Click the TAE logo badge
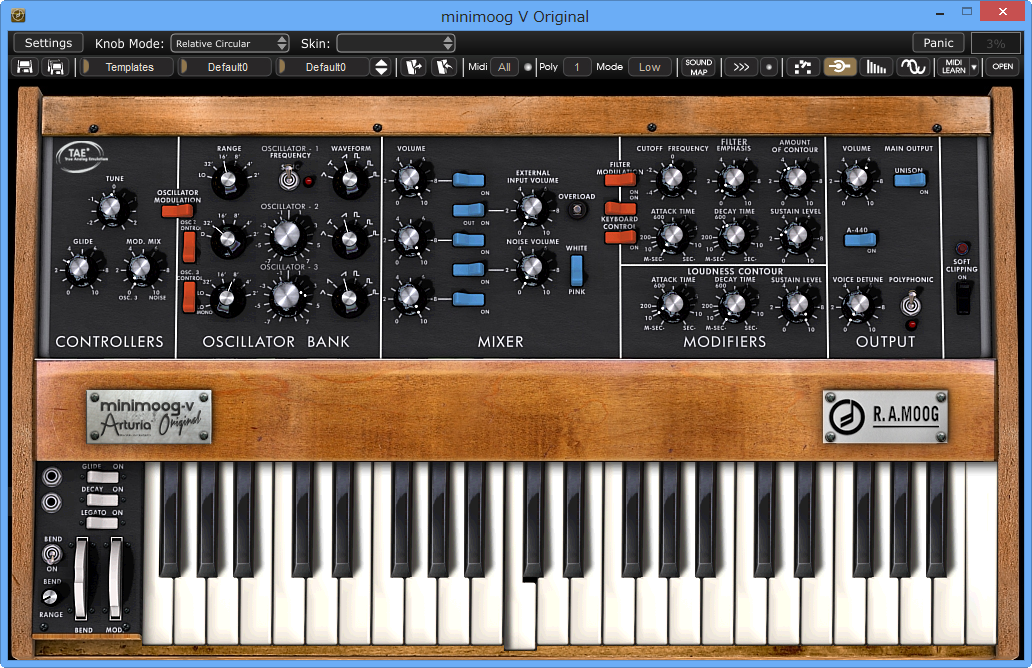The width and height of the screenshot is (1032, 668). pos(80,157)
